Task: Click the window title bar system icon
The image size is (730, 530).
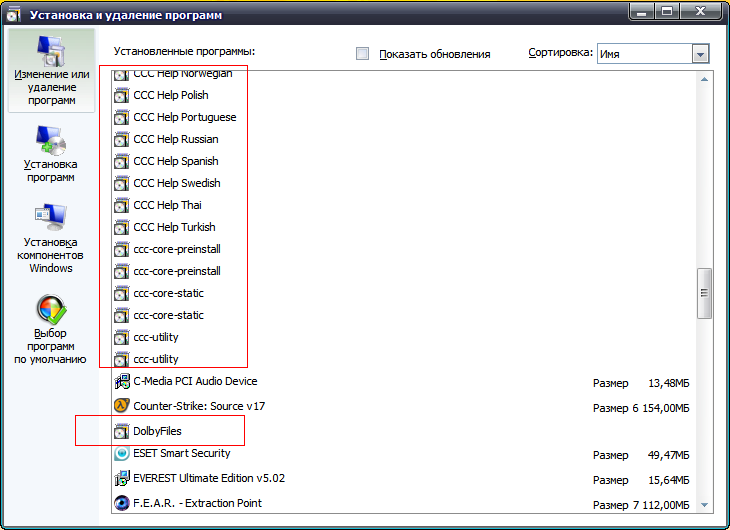Action: [13, 15]
